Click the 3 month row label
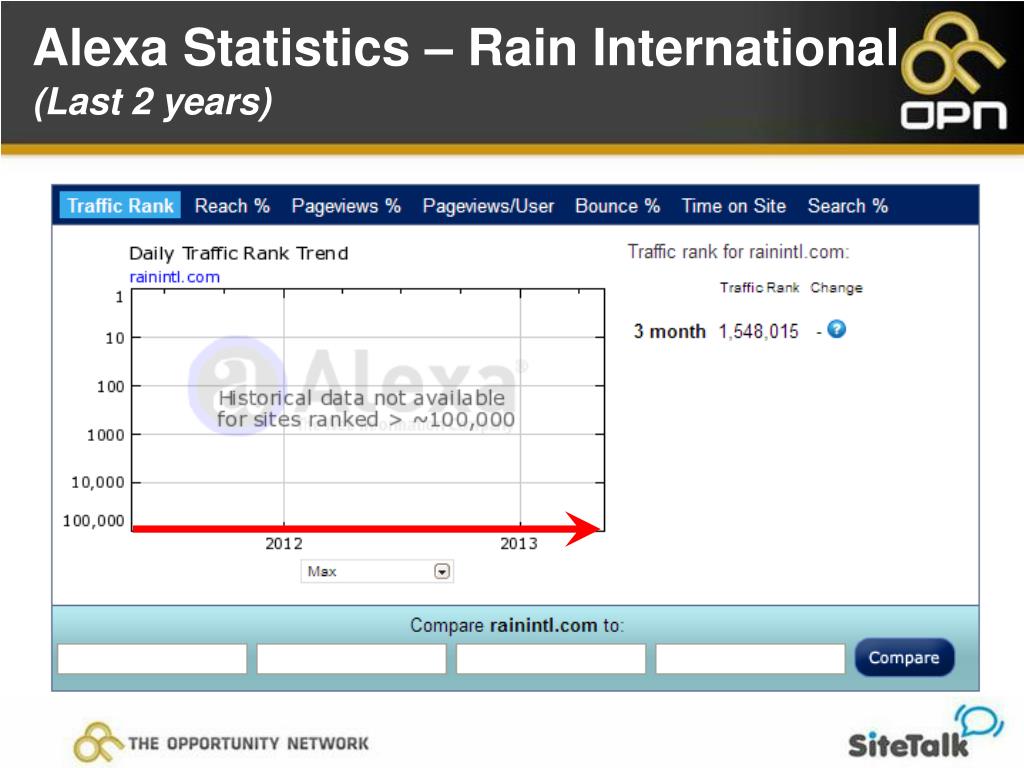 pyautogui.click(x=669, y=332)
